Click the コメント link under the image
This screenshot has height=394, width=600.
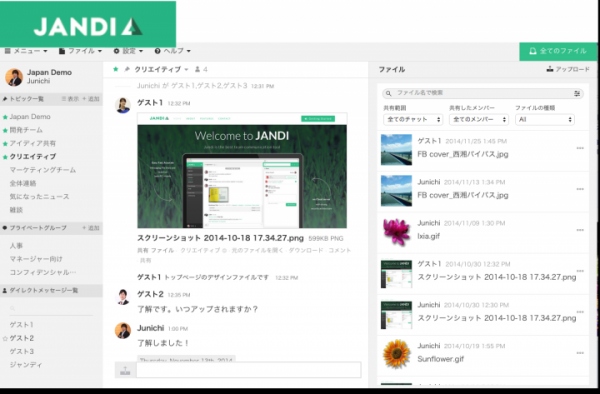coord(339,250)
